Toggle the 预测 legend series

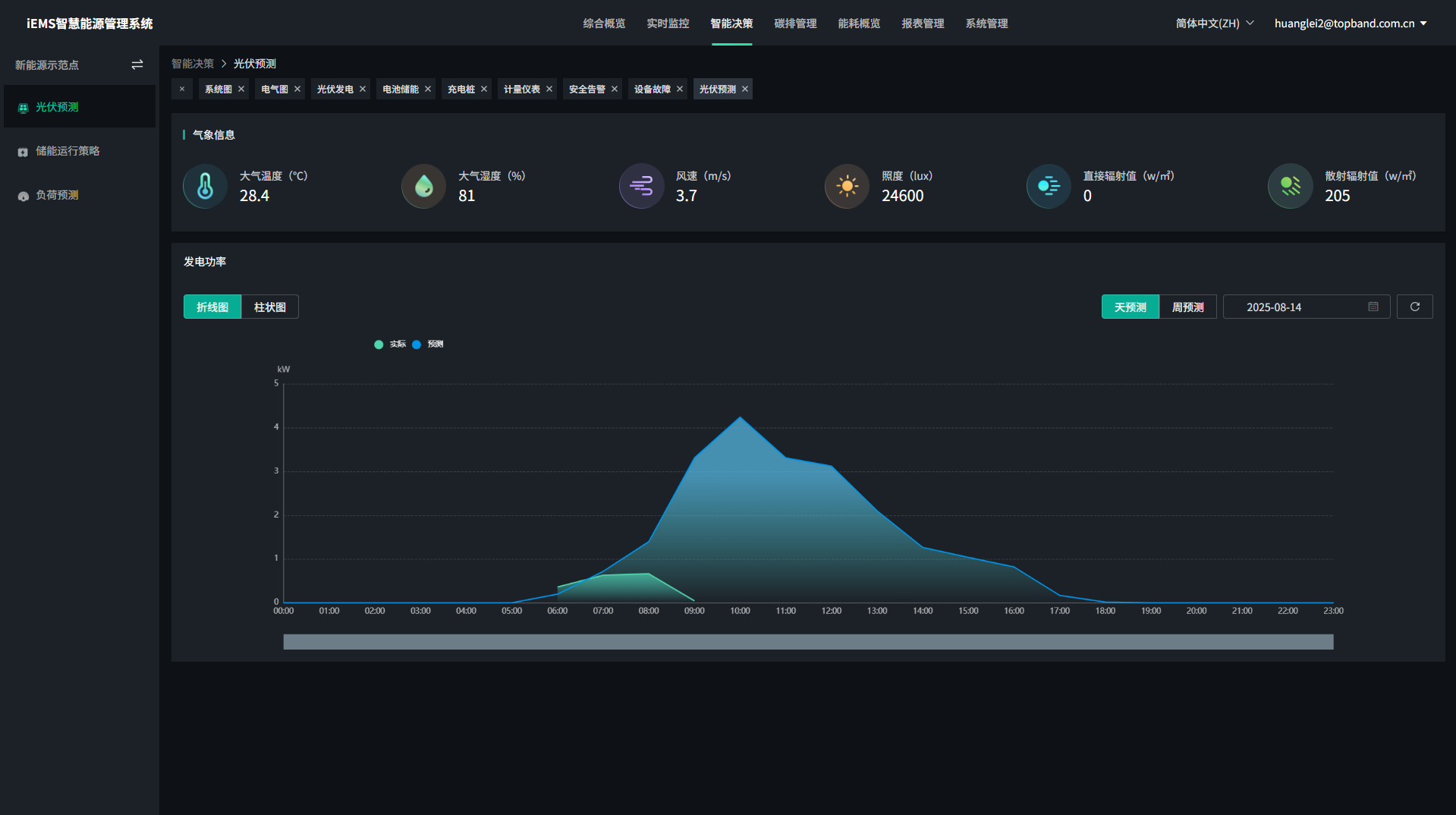click(428, 345)
